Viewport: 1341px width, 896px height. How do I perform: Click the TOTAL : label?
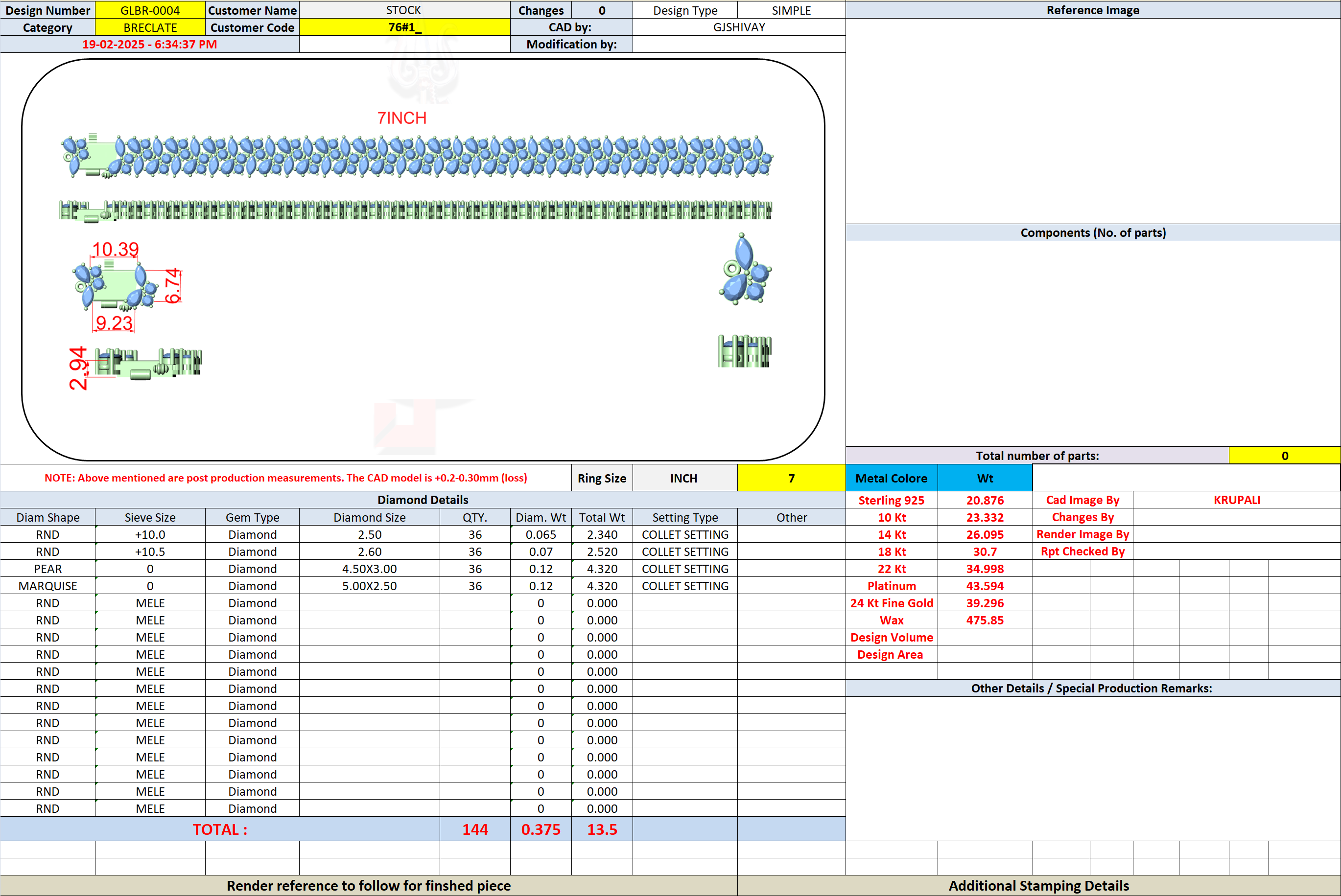coord(220,829)
